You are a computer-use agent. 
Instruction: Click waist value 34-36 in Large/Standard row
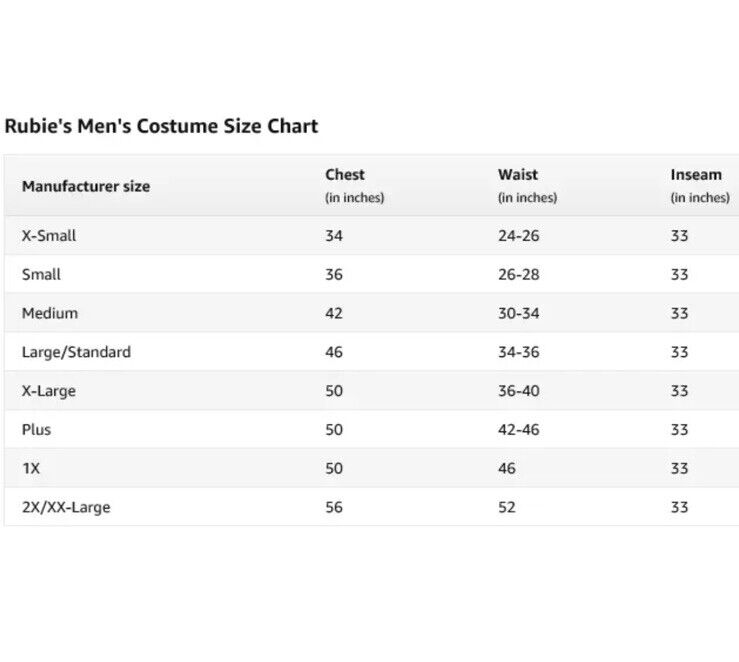[x=518, y=352]
